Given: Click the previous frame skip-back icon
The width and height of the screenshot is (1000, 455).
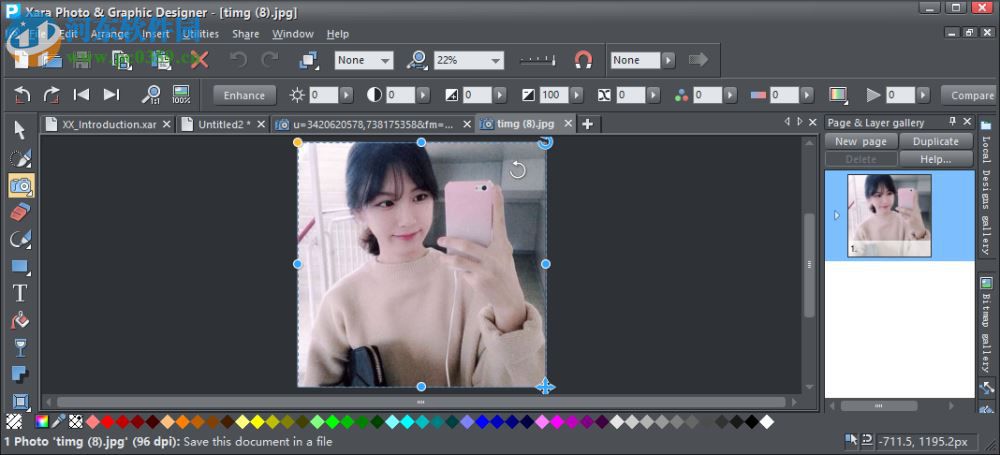Looking at the screenshot, I should click(81, 94).
